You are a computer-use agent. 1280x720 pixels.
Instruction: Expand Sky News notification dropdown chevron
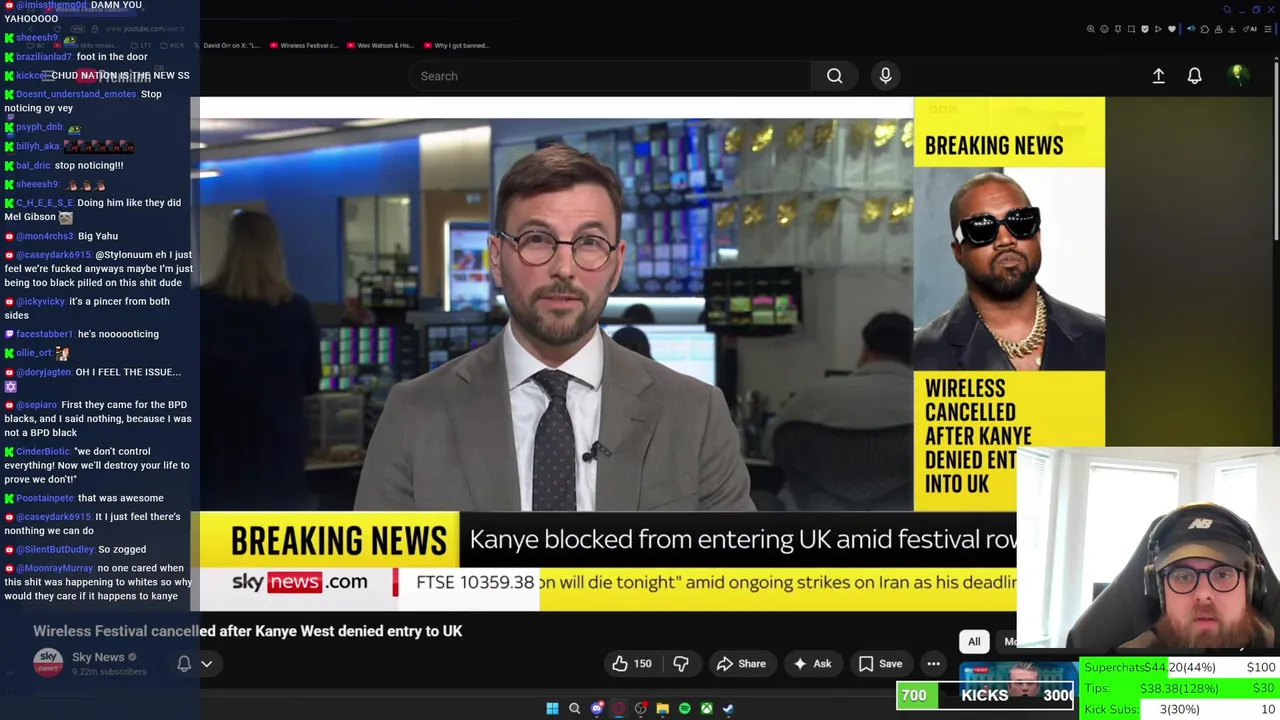[x=206, y=663]
